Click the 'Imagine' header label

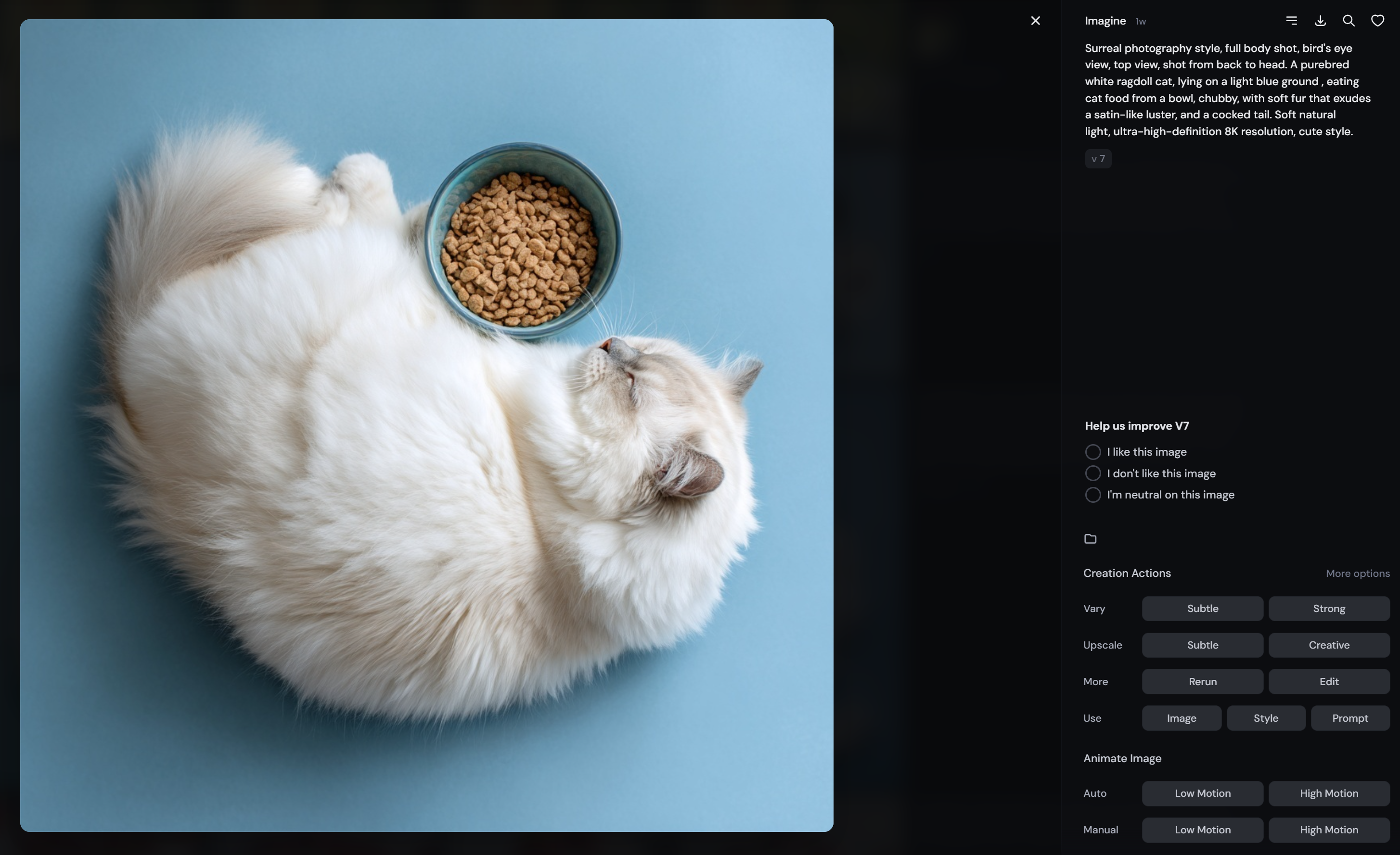coord(1105,21)
